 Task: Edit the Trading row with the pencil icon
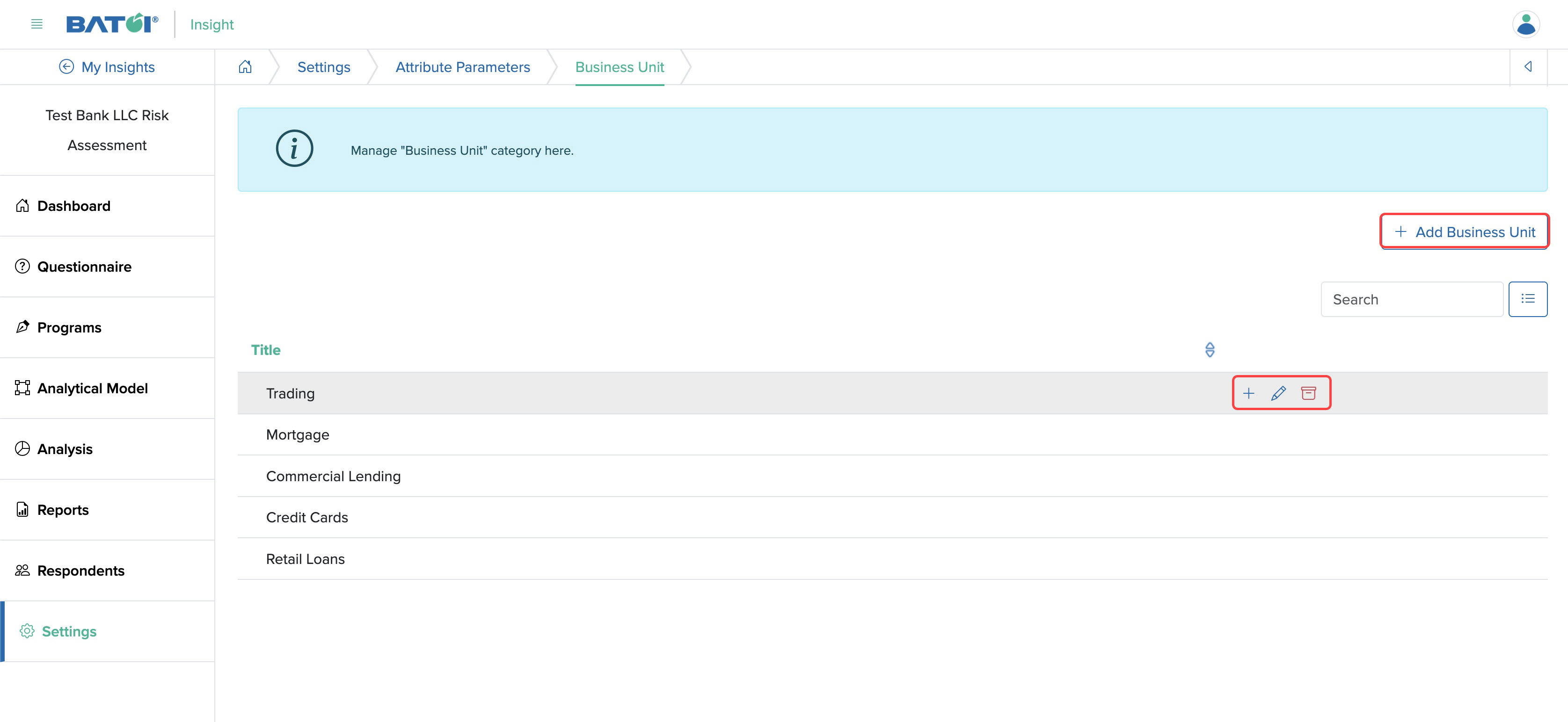click(1278, 393)
